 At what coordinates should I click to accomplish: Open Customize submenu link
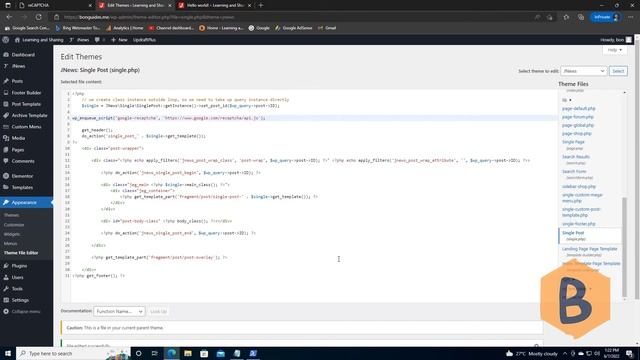tap(14, 225)
